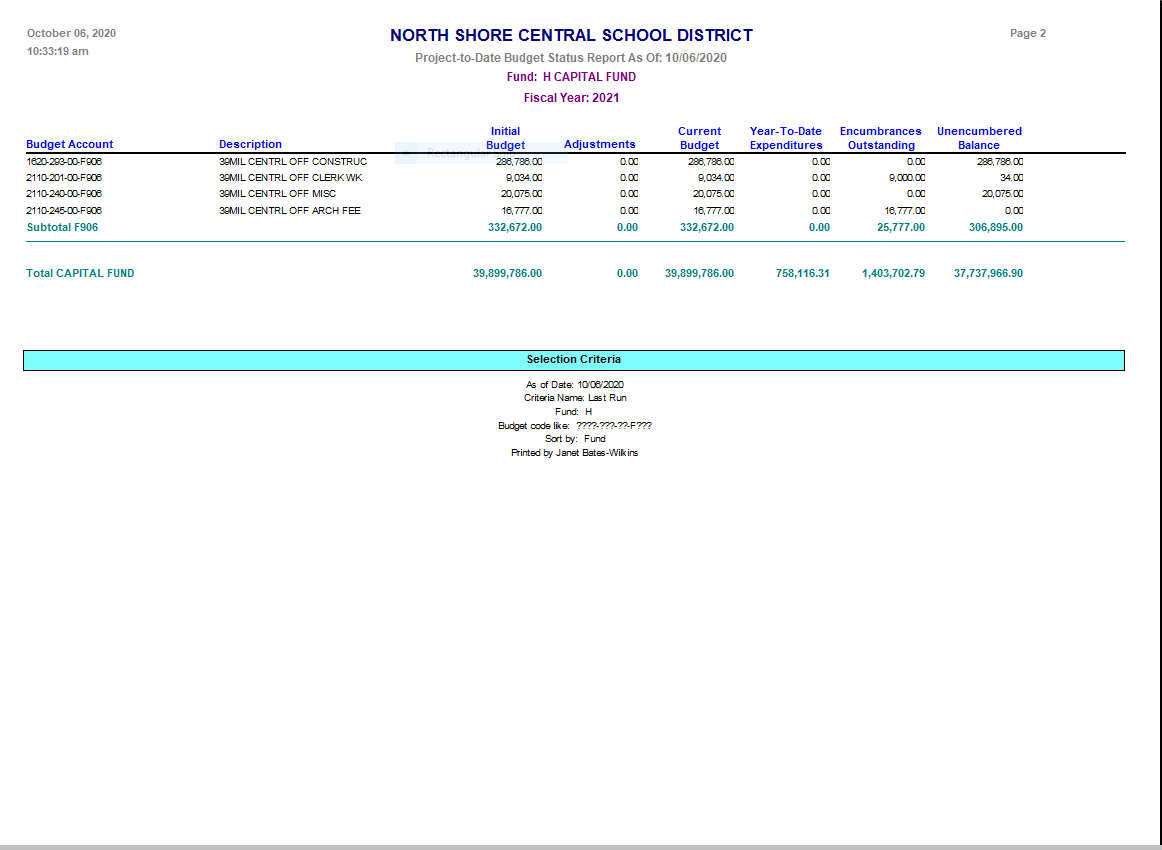Click CONSTRUC row Unencumbered Balance '286,786.00'
The image size is (1162, 850).
click(x=1000, y=162)
